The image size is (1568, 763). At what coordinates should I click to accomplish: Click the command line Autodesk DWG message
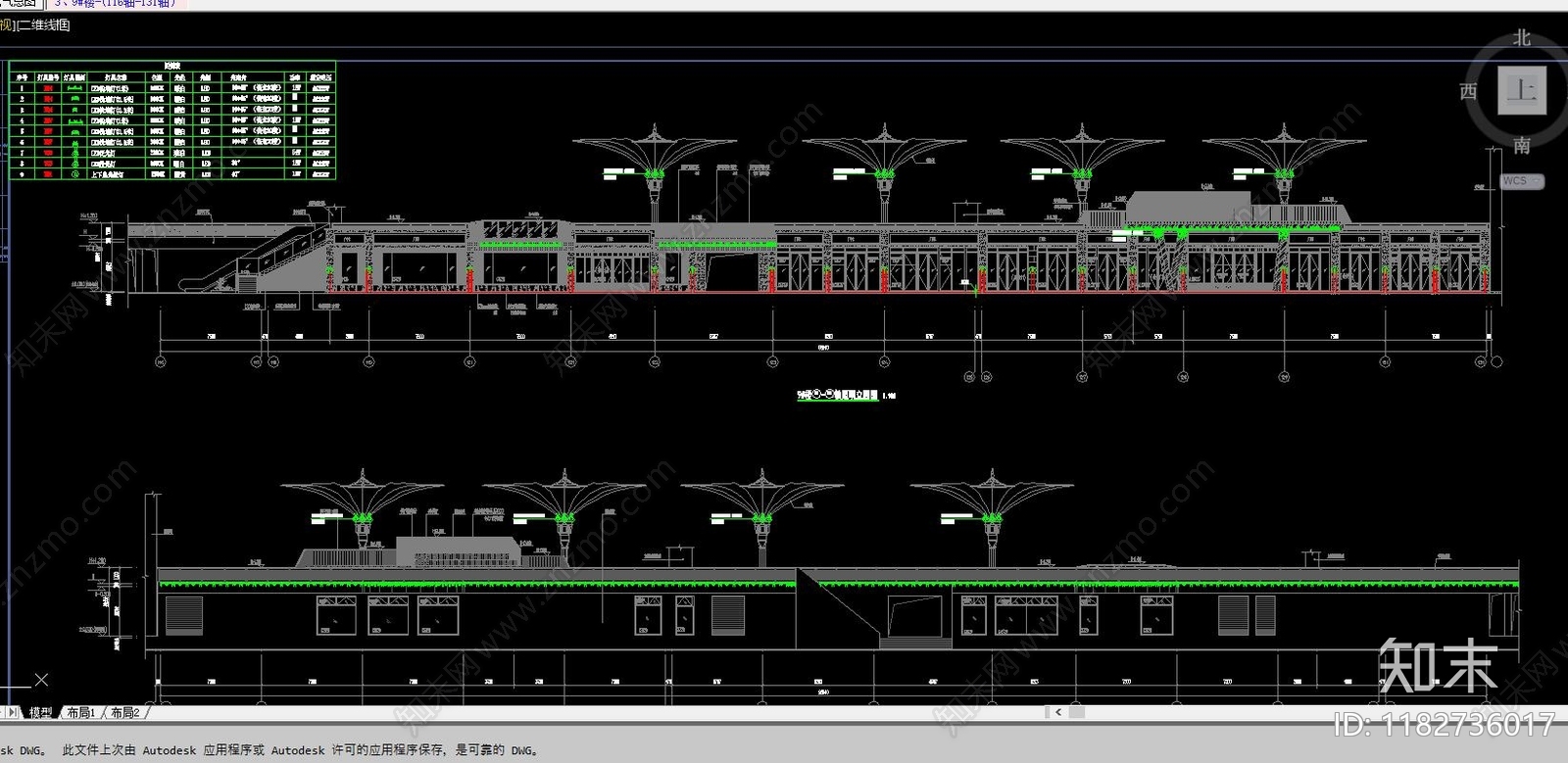point(269,750)
